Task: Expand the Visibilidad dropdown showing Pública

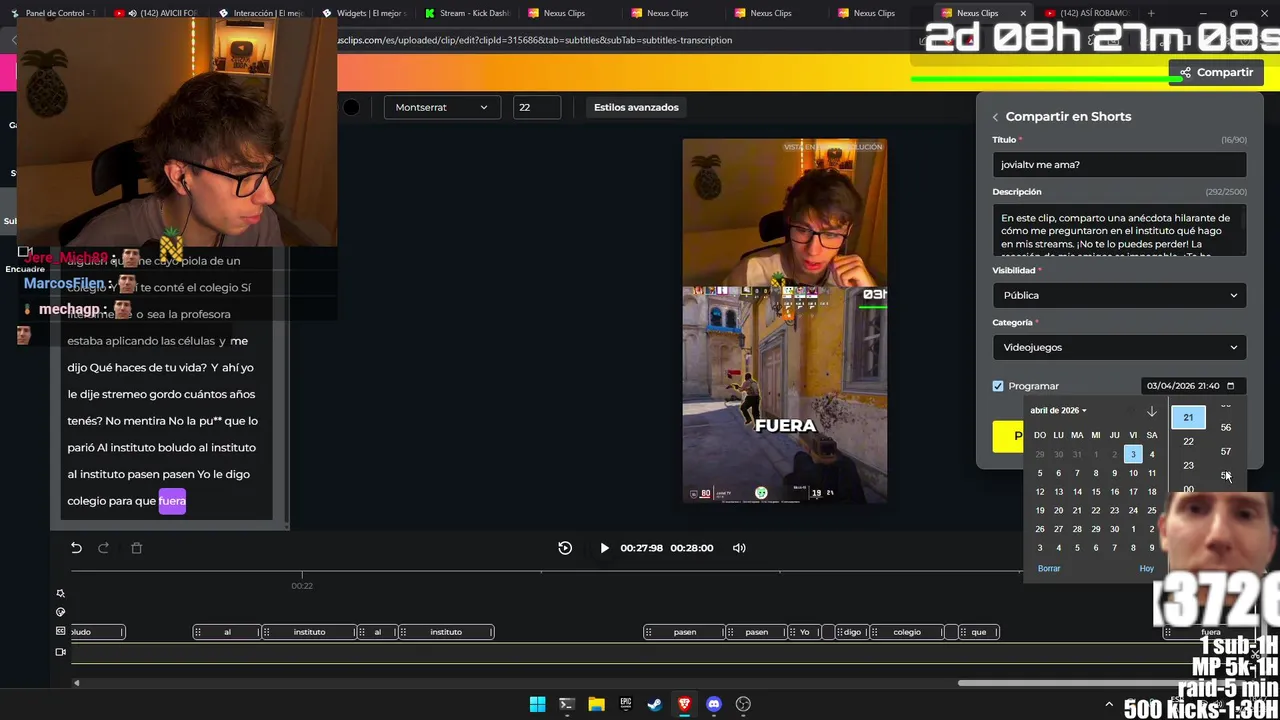Action: [x=1120, y=295]
